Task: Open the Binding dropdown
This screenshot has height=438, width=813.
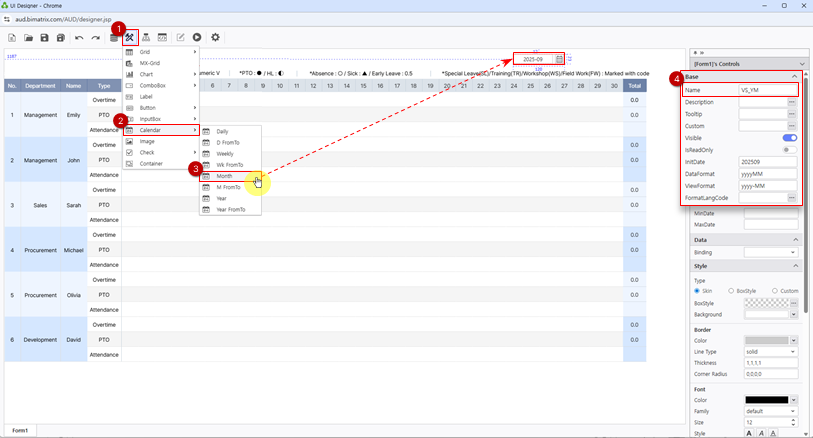Action: (770, 252)
